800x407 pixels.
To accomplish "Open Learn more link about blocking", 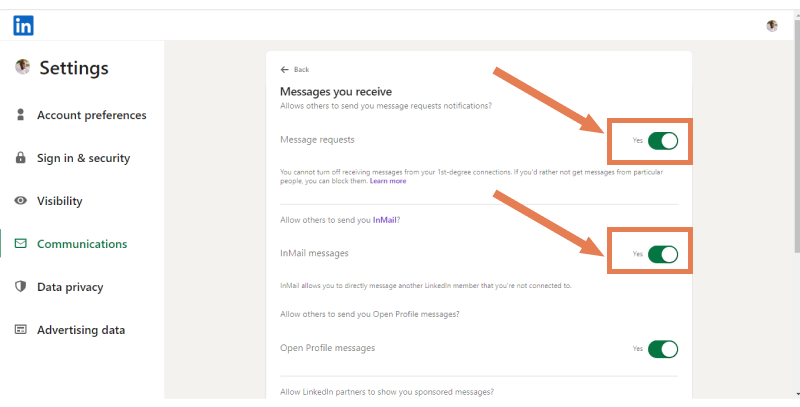I will tap(388, 181).
